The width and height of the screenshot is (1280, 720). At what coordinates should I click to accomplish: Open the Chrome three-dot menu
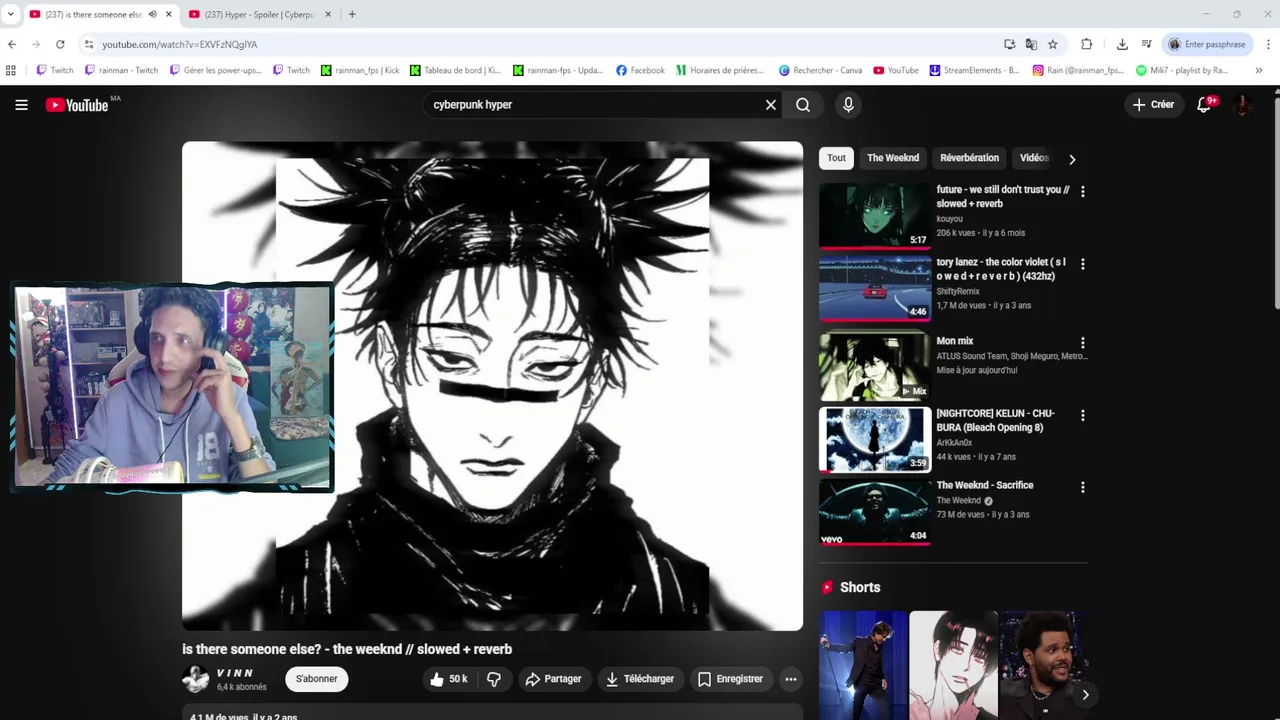[1268, 44]
